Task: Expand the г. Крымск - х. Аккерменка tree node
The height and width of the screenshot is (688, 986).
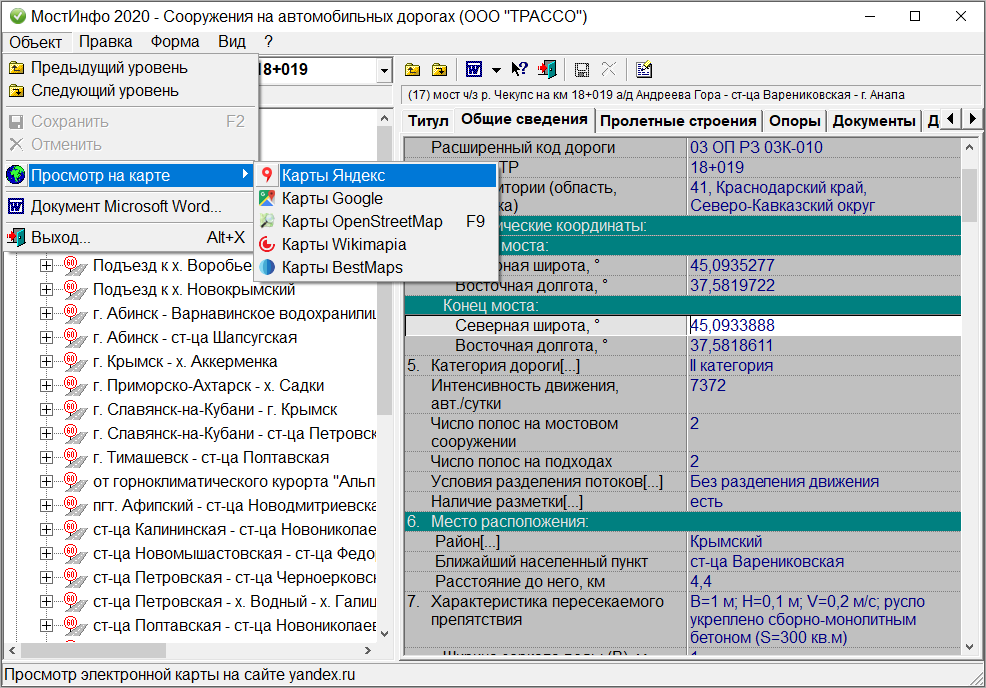Action: click(x=46, y=362)
